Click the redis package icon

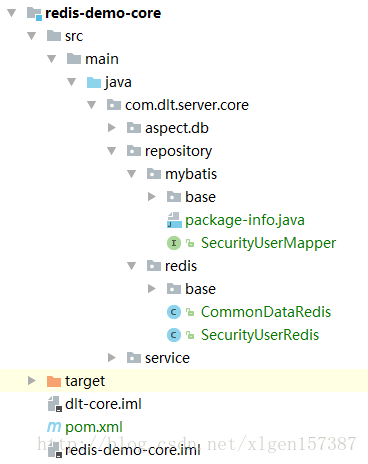coord(154,266)
